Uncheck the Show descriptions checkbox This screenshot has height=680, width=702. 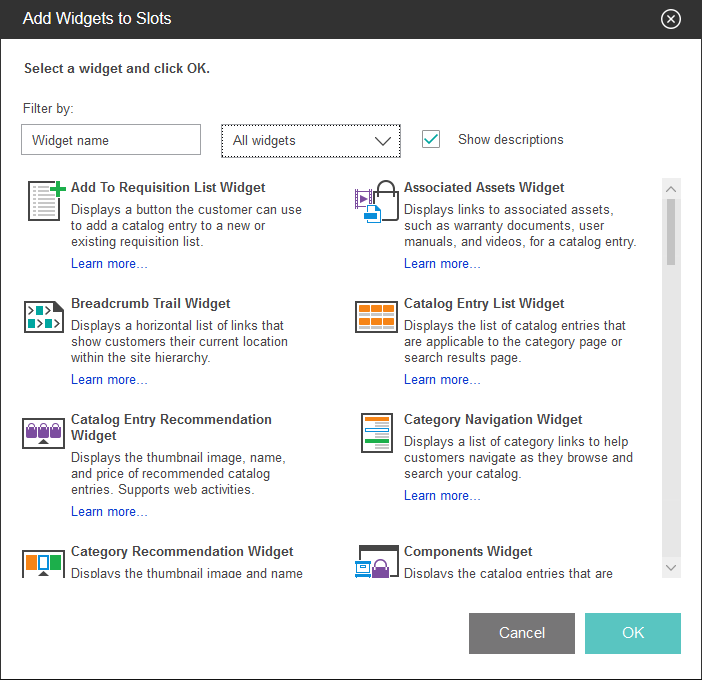[431, 139]
